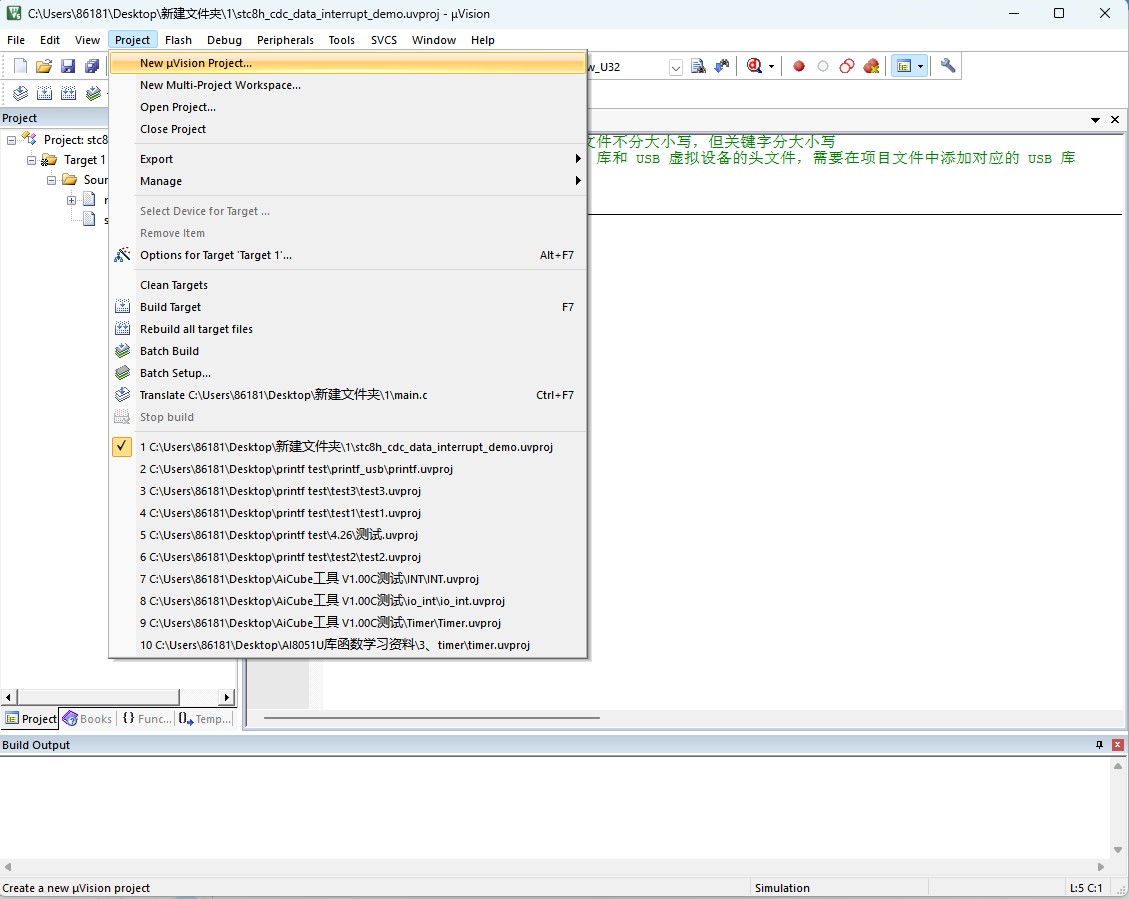Open the File menu
Screen dimensions: 1129x899
coord(16,40)
